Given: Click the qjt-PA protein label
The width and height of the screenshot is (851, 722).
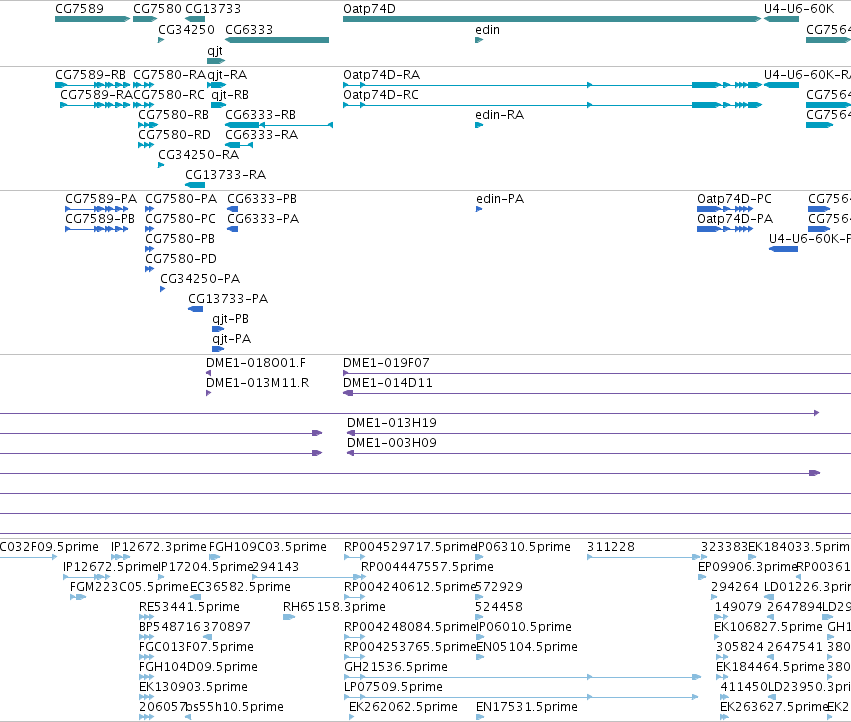Looking at the screenshot, I should click(232, 340).
